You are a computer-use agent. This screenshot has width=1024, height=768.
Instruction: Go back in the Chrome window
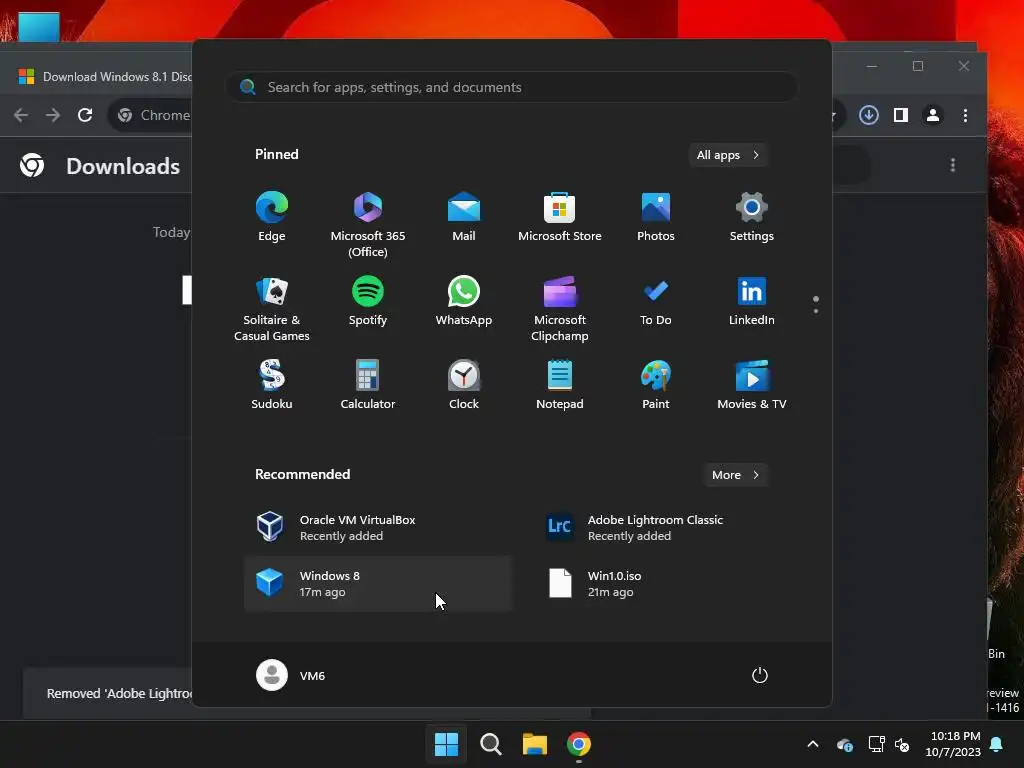pyautogui.click(x=21, y=115)
